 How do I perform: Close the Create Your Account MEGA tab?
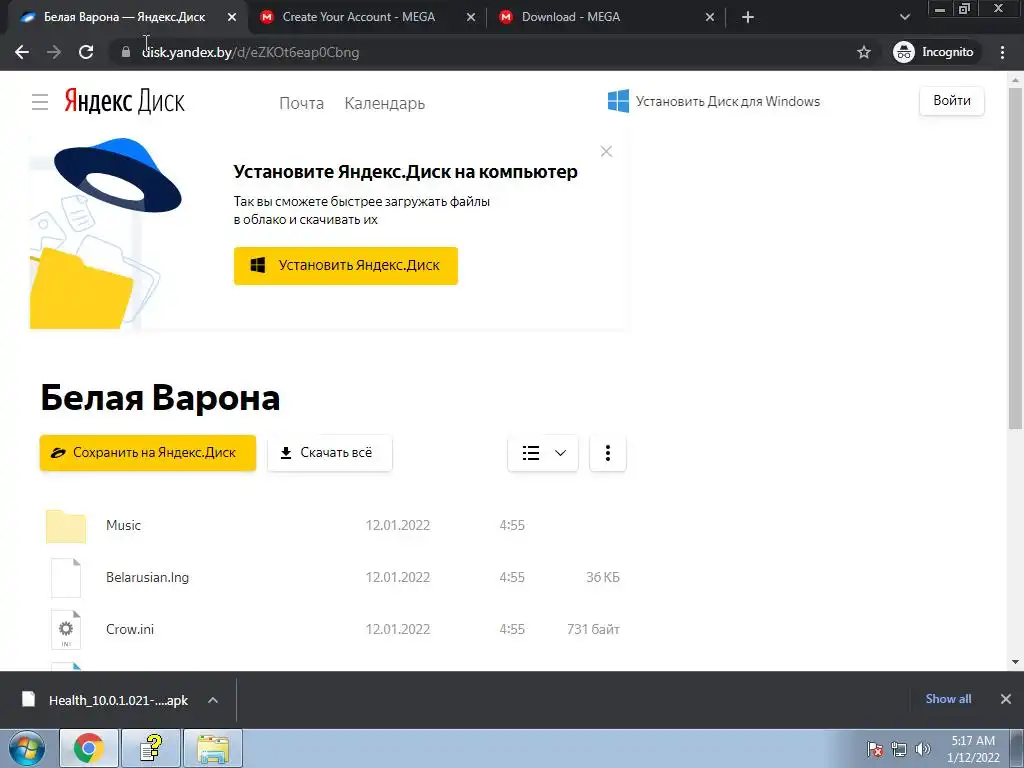[471, 18]
